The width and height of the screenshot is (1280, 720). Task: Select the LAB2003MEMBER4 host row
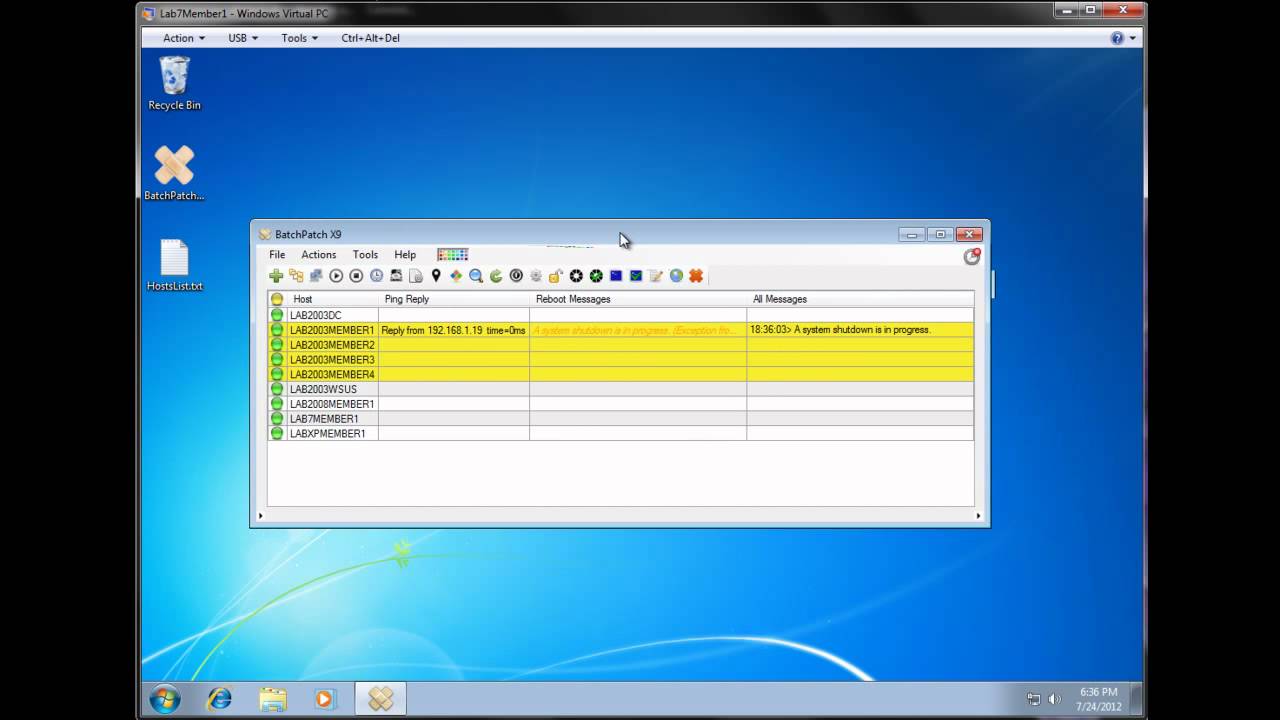(x=620, y=374)
